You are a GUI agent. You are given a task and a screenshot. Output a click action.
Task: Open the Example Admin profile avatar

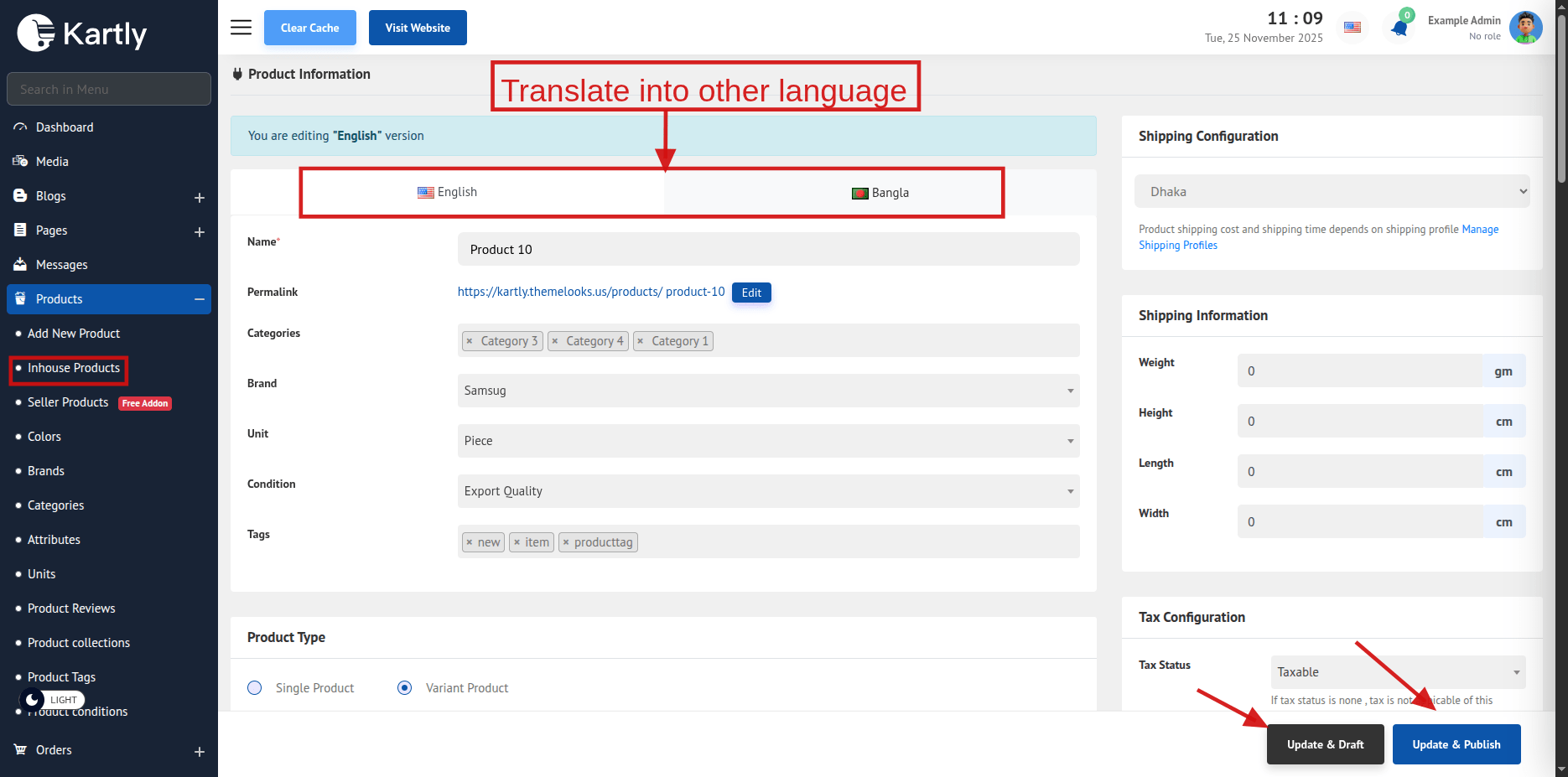[1525, 28]
